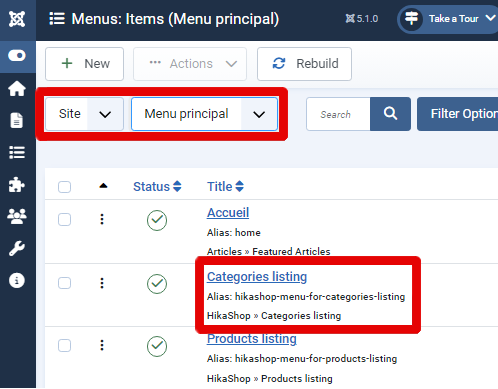Image resolution: width=498 pixels, height=389 pixels.
Task: Open System via the wrench icon
Action: (17, 248)
